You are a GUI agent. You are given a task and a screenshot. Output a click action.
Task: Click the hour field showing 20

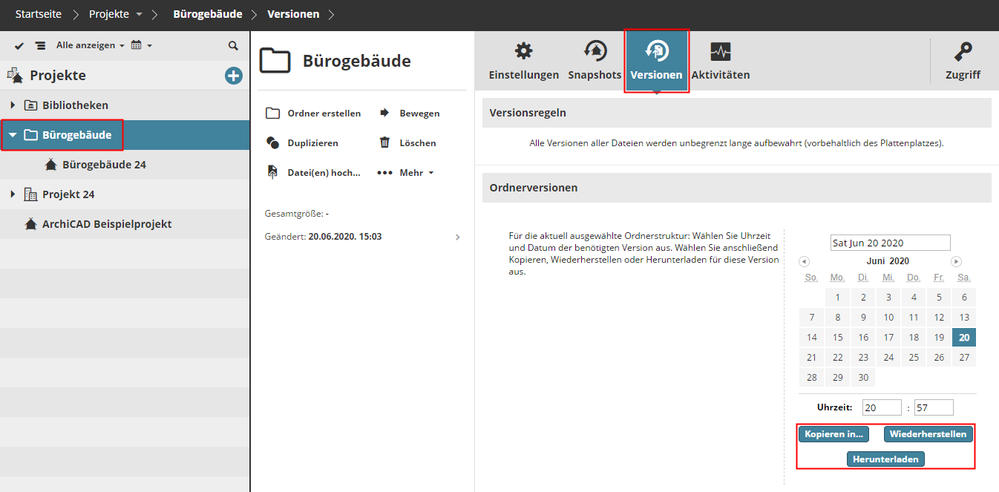tap(882, 408)
